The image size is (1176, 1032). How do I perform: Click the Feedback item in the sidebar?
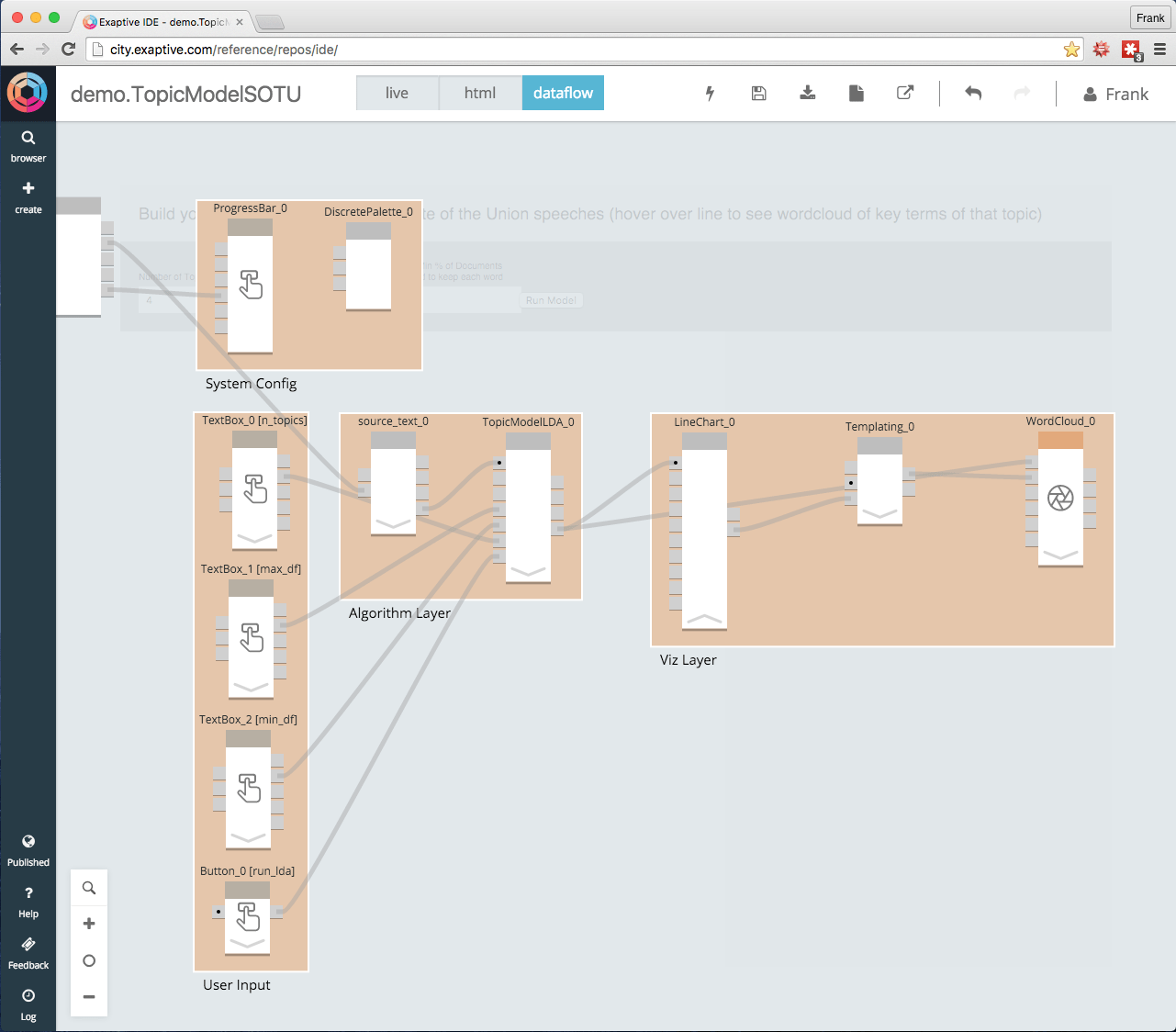[x=28, y=951]
